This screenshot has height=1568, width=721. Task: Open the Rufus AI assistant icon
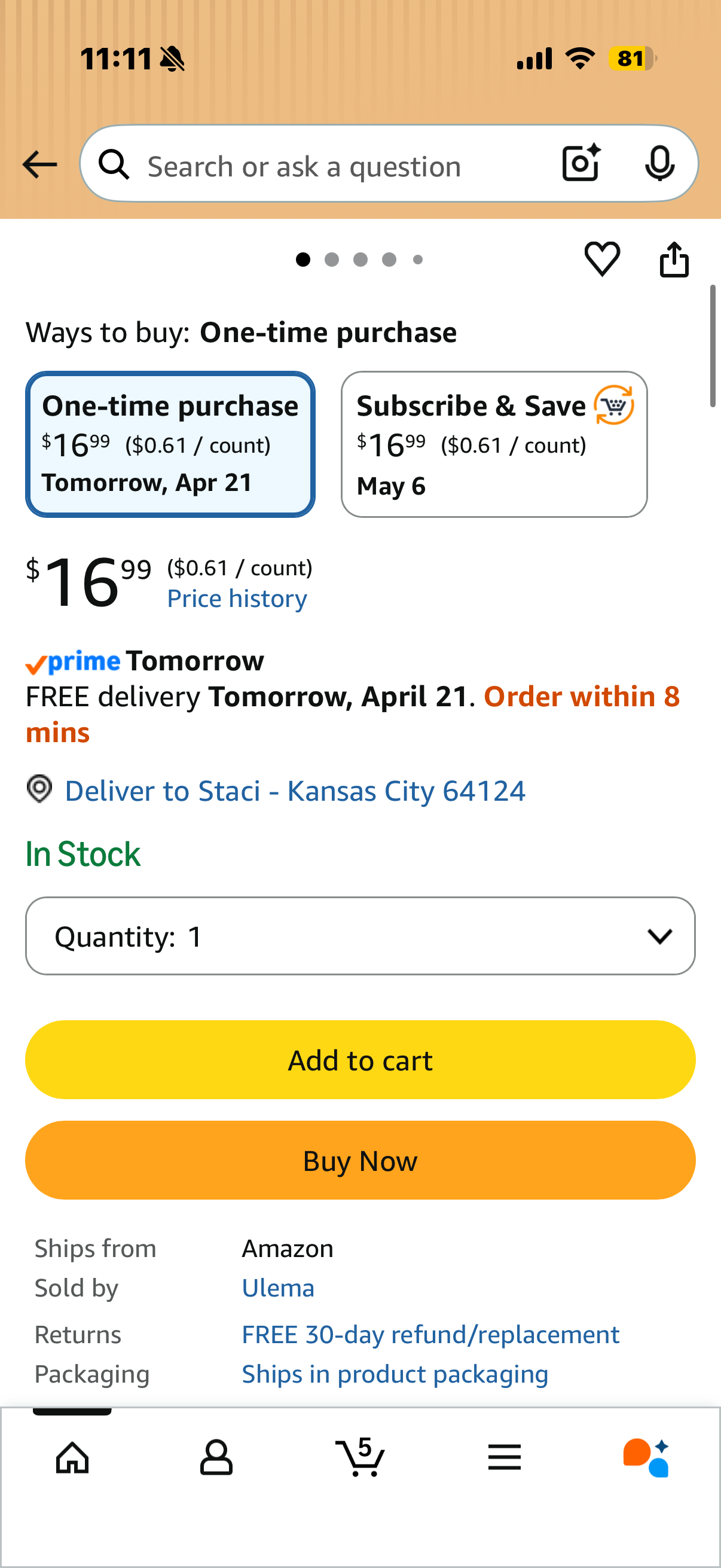[x=646, y=1457]
